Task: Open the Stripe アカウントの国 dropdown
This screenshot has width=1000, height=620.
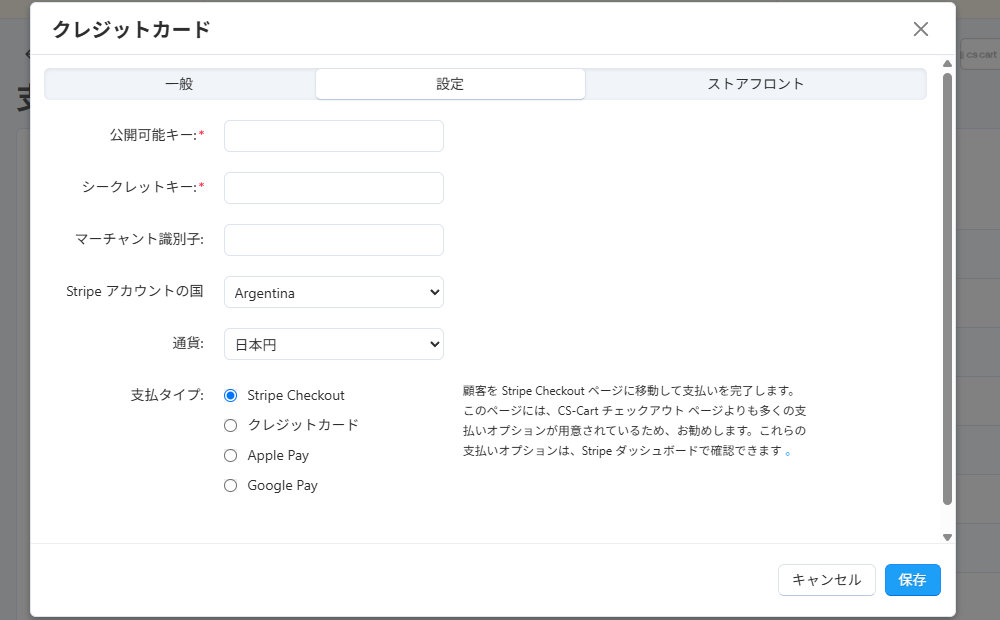Action: coord(333,293)
